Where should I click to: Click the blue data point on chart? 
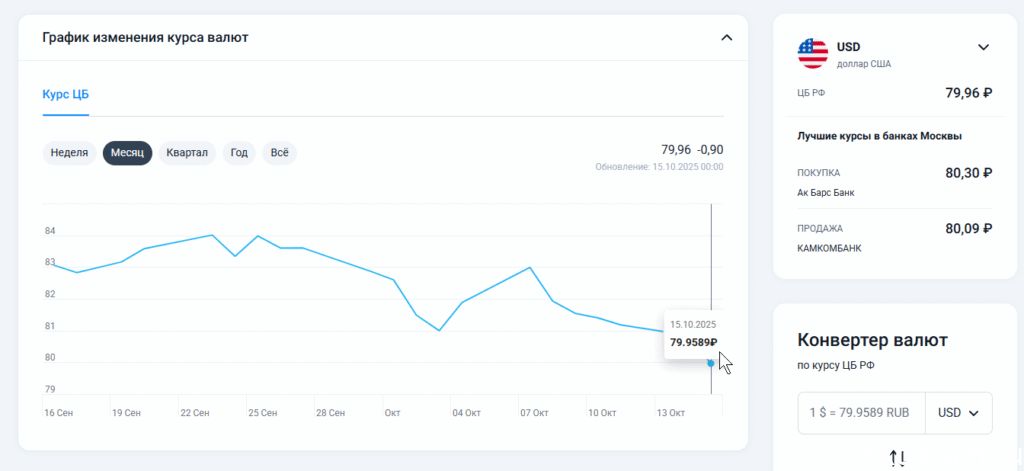(711, 363)
